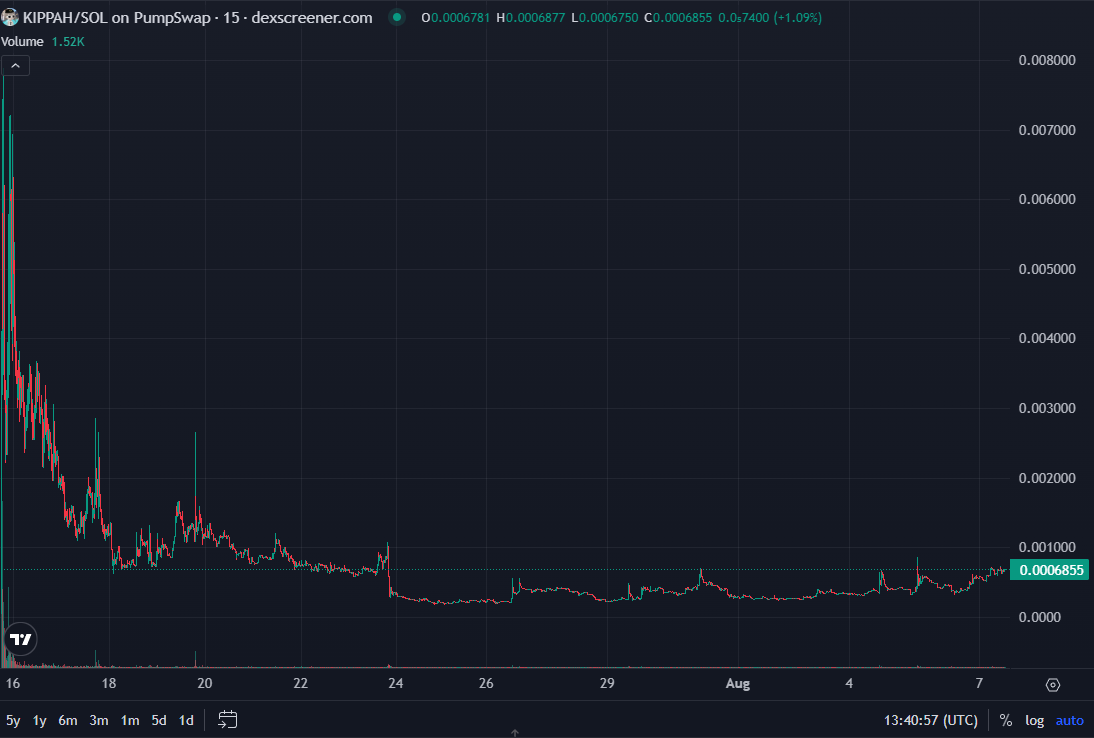Click the KIPPAH token logo icon
The image size is (1094, 738).
11,18
